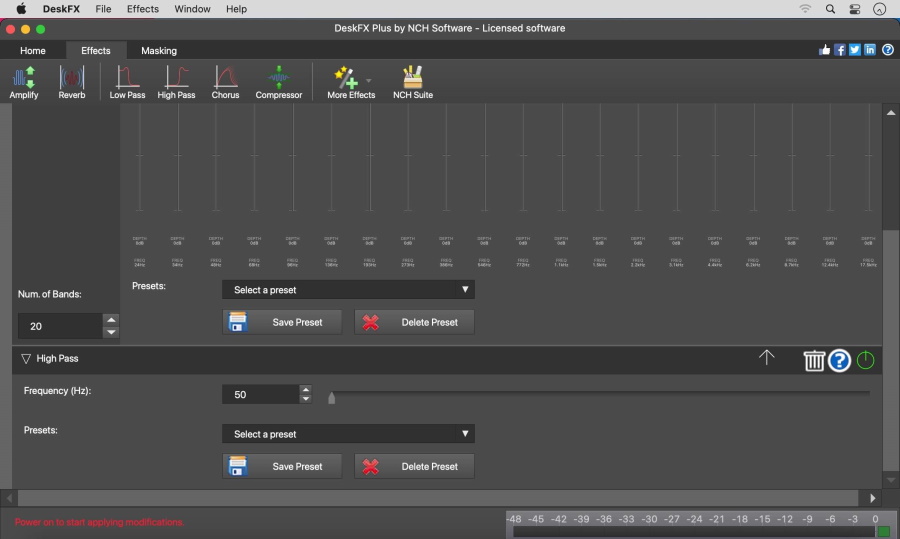Image resolution: width=900 pixels, height=539 pixels.
Task: Open the equalizer presets dropdown
Action: [348, 289]
